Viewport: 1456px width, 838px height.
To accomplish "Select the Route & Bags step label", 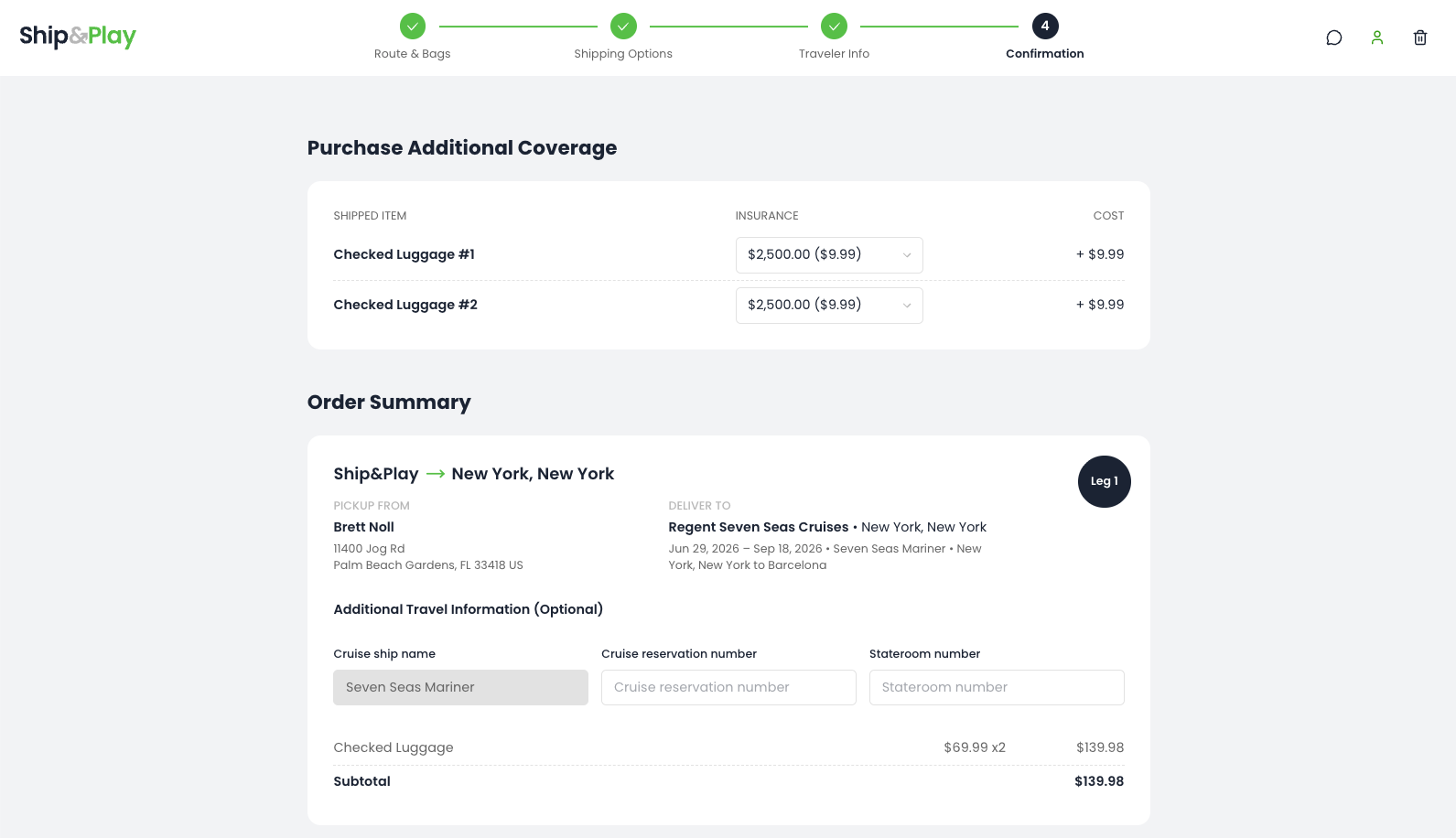I will [413, 54].
